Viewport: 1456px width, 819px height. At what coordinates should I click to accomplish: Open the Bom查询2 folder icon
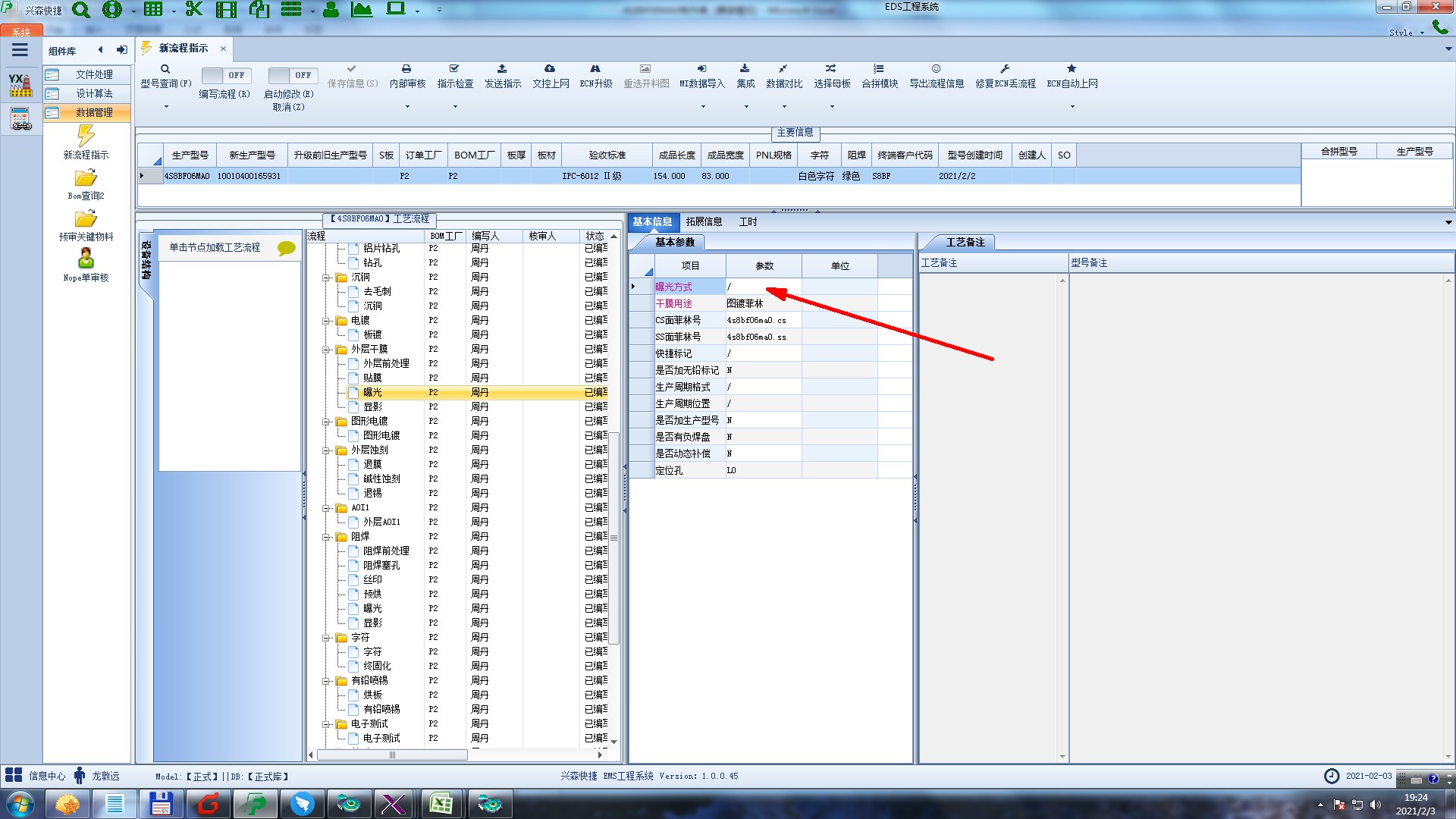coord(86,179)
